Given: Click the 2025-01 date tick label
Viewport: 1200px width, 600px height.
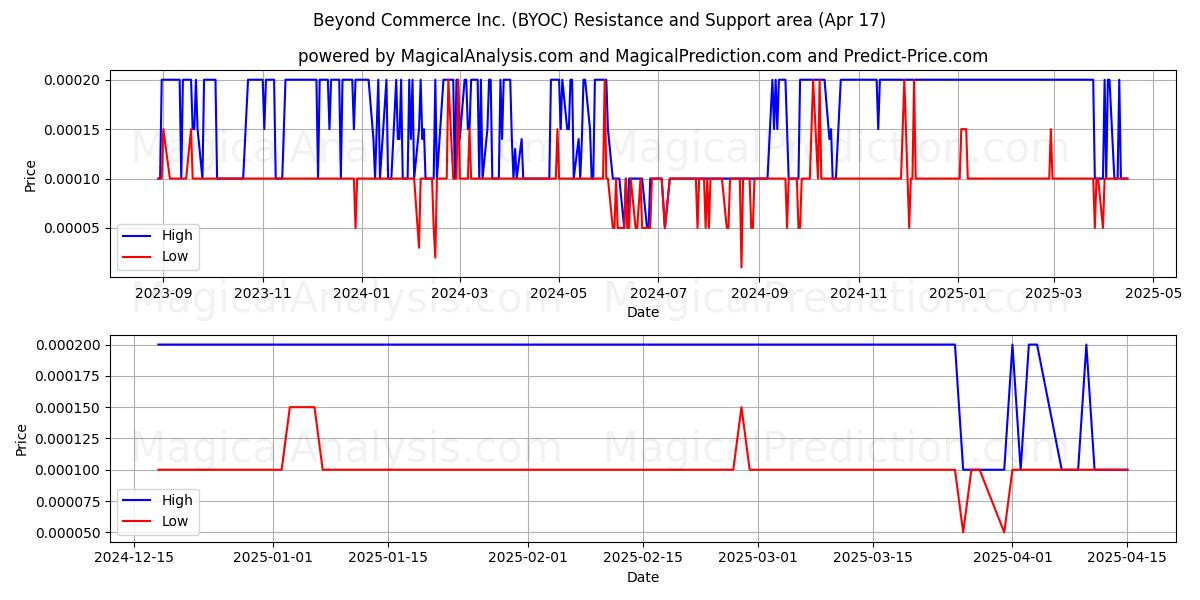Looking at the screenshot, I should tap(958, 293).
